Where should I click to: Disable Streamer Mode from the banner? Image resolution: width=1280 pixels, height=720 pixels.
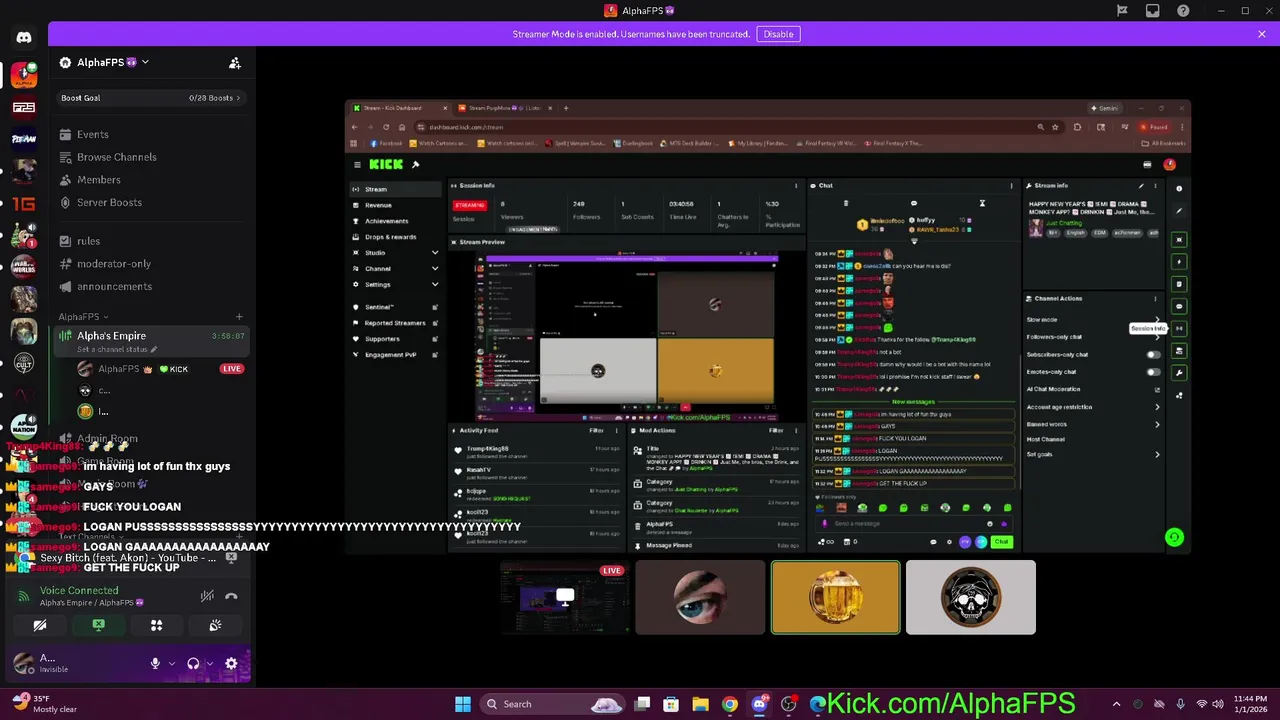click(x=778, y=34)
